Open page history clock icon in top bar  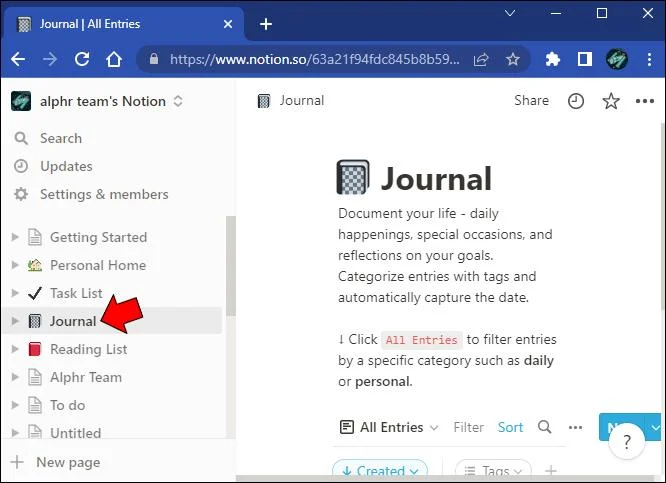(576, 101)
